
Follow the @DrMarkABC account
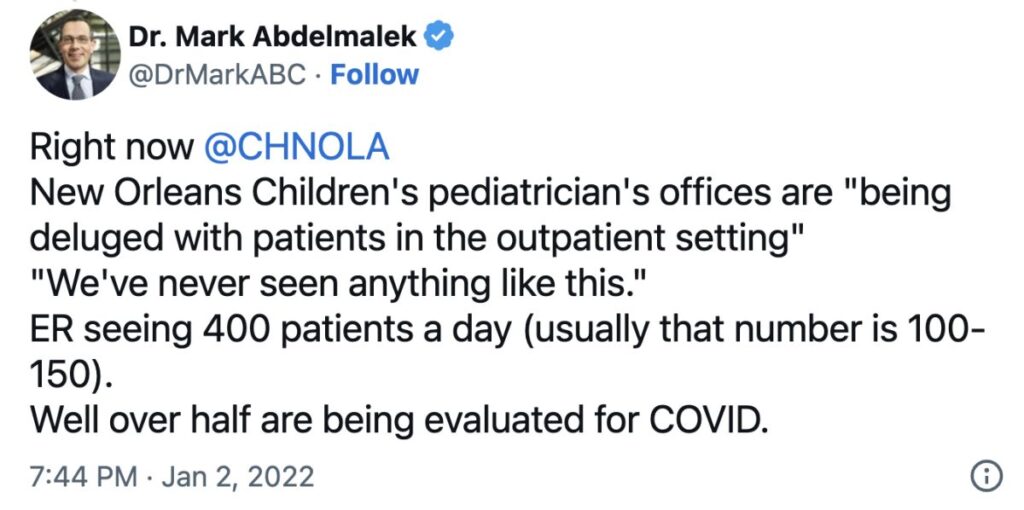tap(374, 76)
